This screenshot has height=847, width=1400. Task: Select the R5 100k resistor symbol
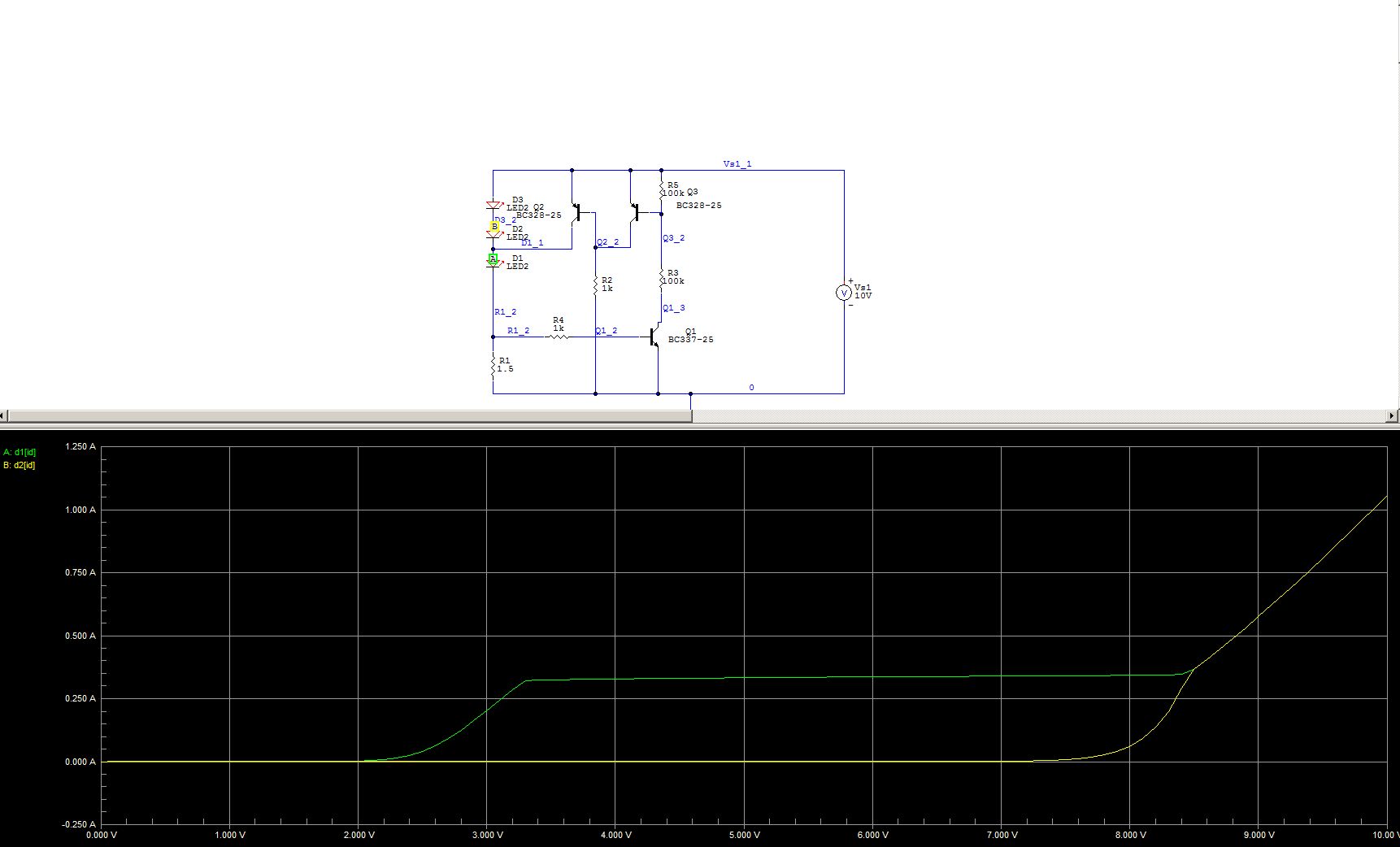point(661,190)
